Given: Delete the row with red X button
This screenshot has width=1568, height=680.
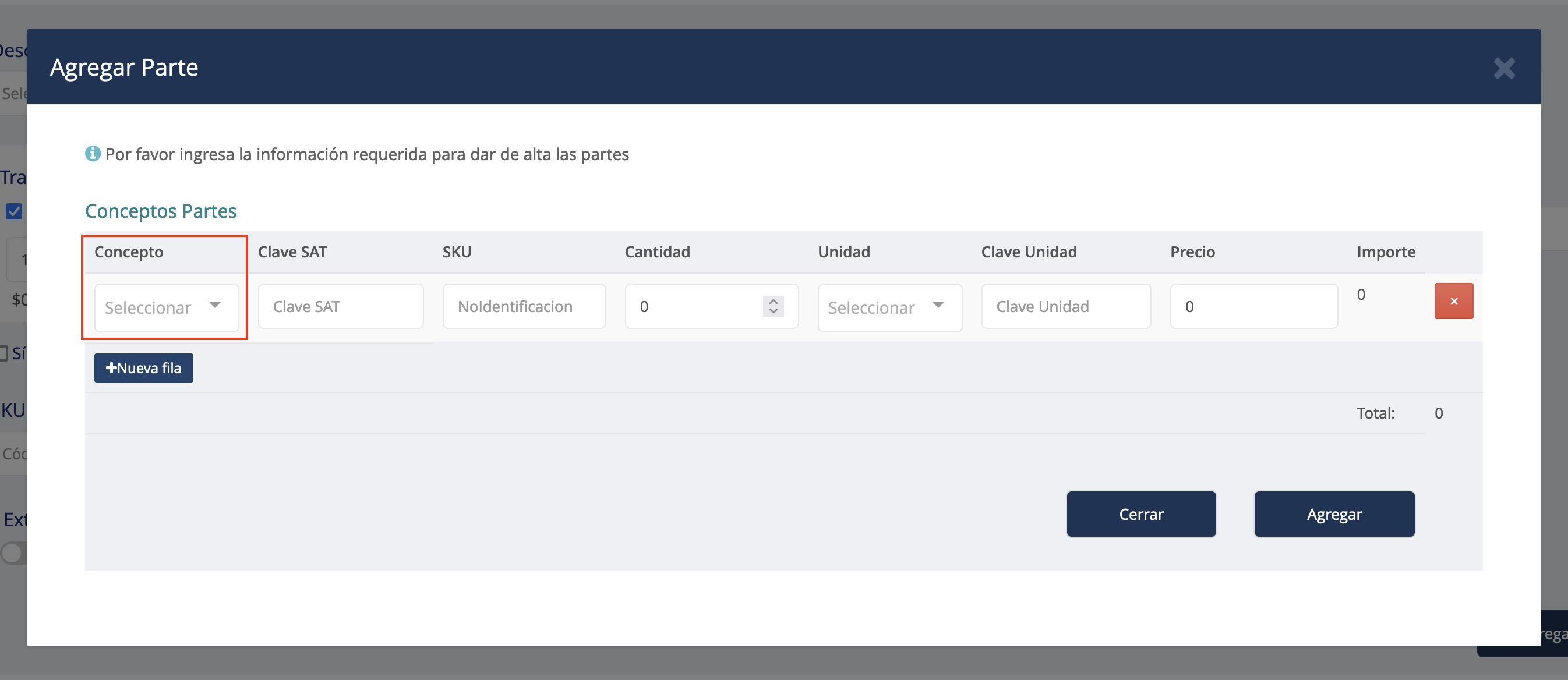Looking at the screenshot, I should (1454, 301).
